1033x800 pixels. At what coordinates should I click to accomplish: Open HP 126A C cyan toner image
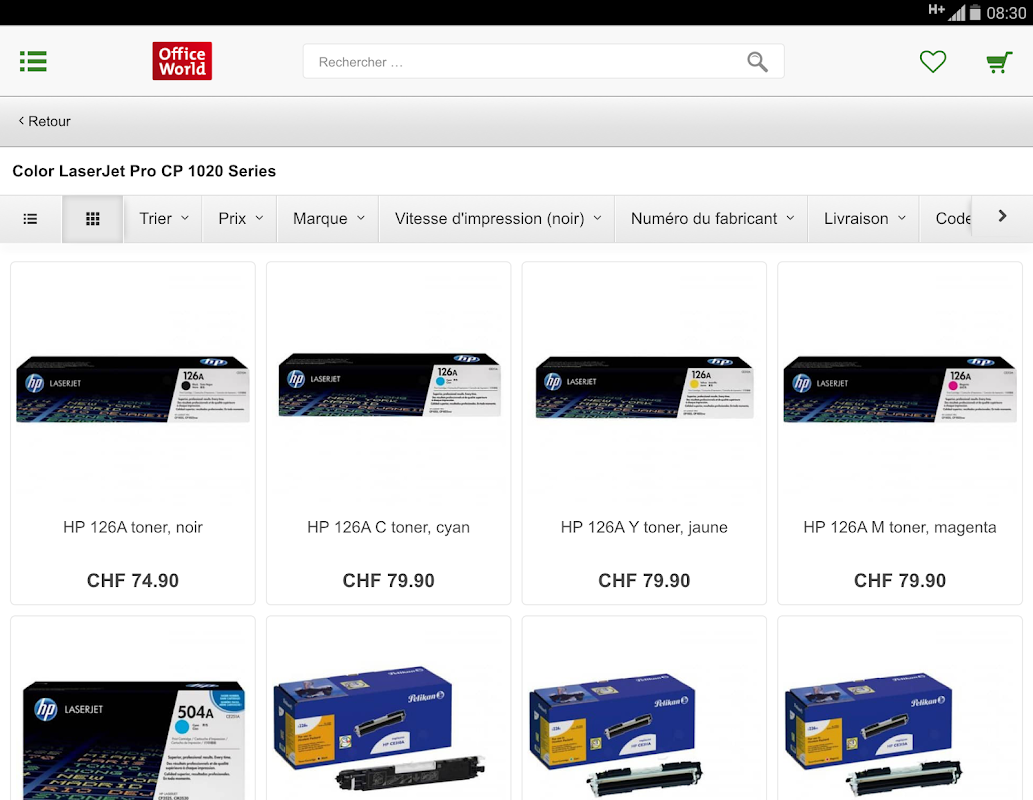click(x=389, y=386)
